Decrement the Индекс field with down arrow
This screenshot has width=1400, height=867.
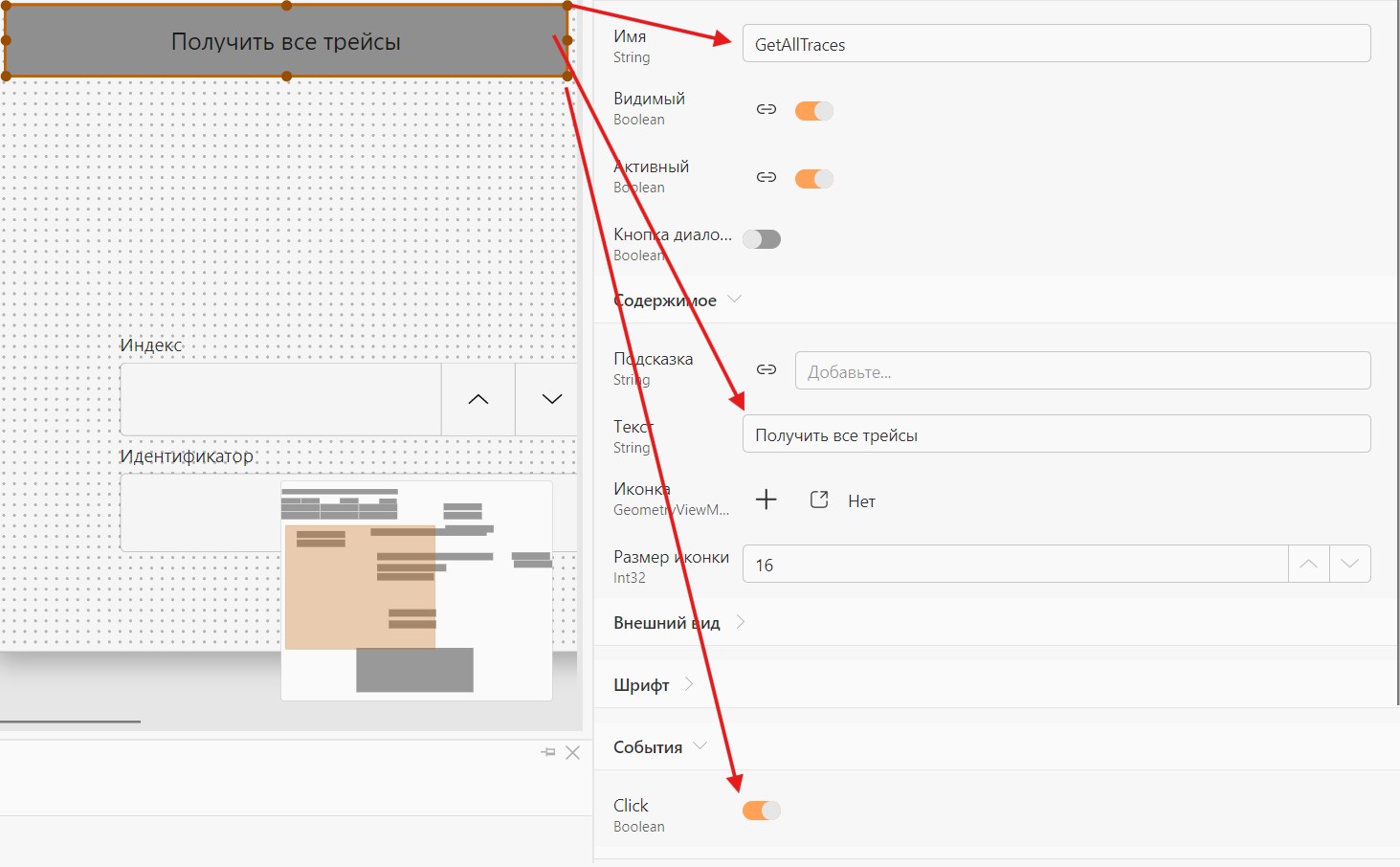coord(551,399)
